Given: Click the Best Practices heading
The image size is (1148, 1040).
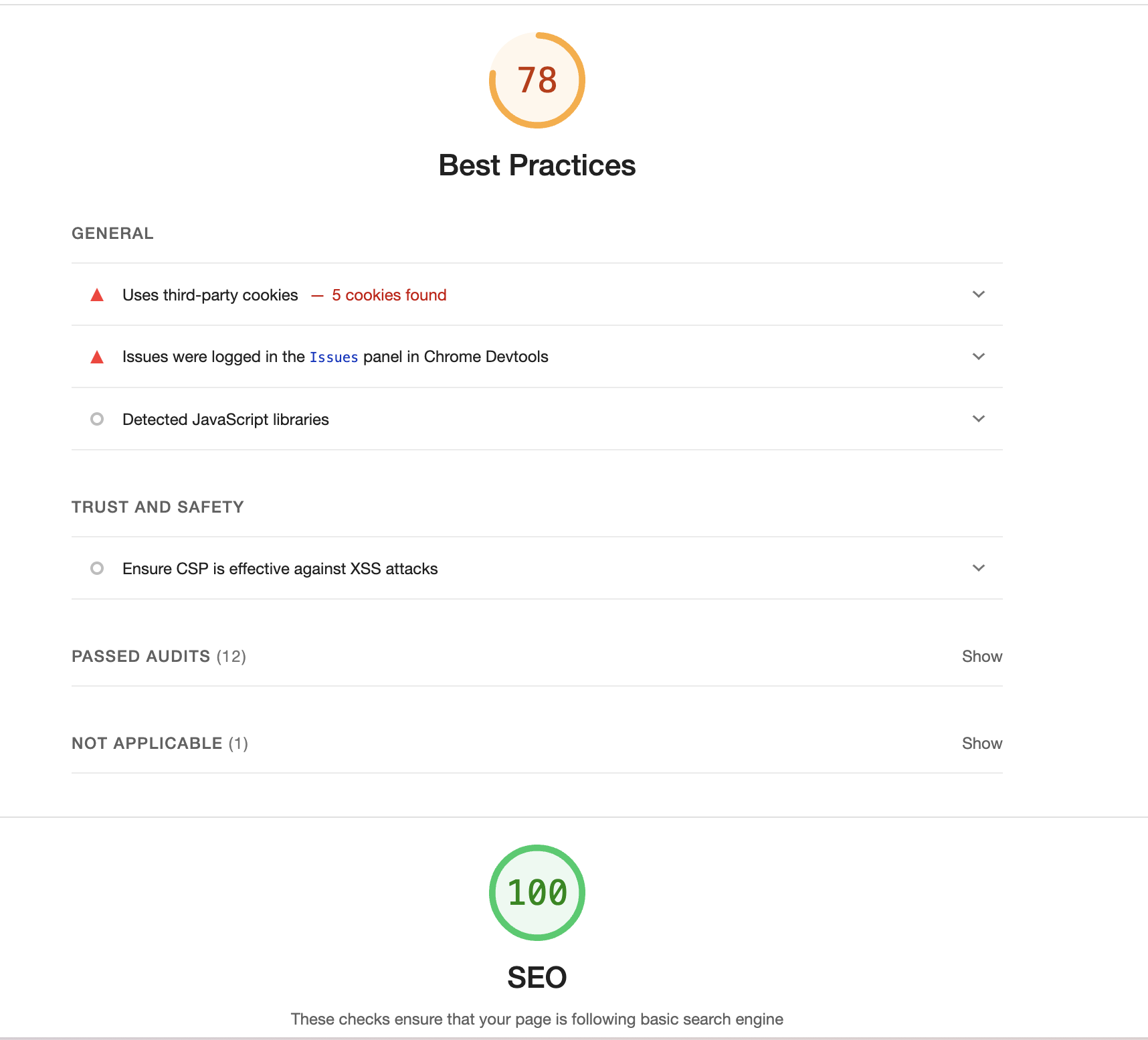Looking at the screenshot, I should pyautogui.click(x=537, y=165).
